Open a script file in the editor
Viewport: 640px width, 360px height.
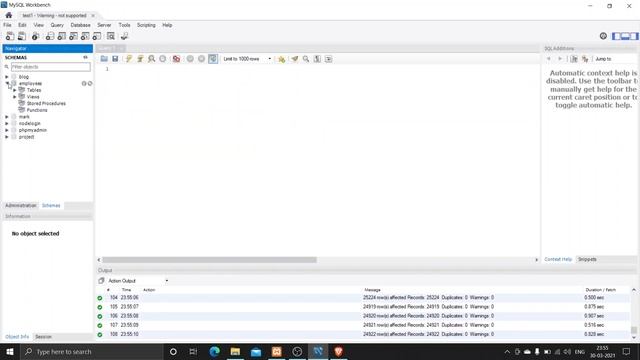(104, 59)
